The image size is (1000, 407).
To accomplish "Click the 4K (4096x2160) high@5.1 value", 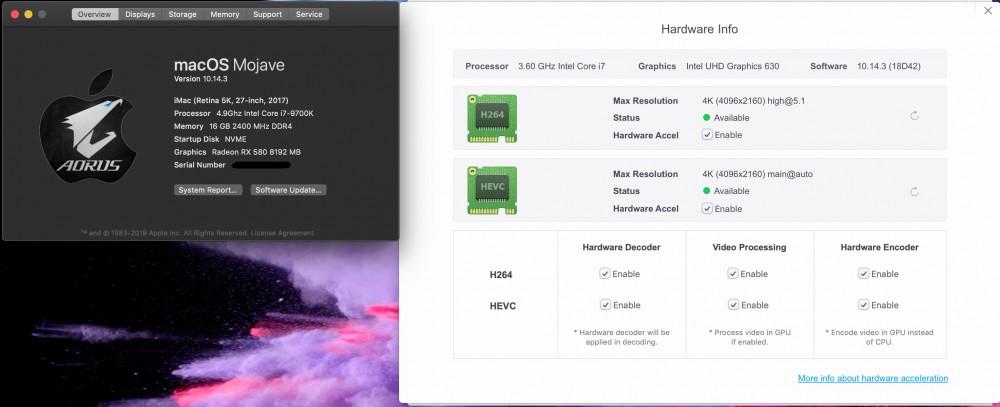I will pyautogui.click(x=753, y=101).
